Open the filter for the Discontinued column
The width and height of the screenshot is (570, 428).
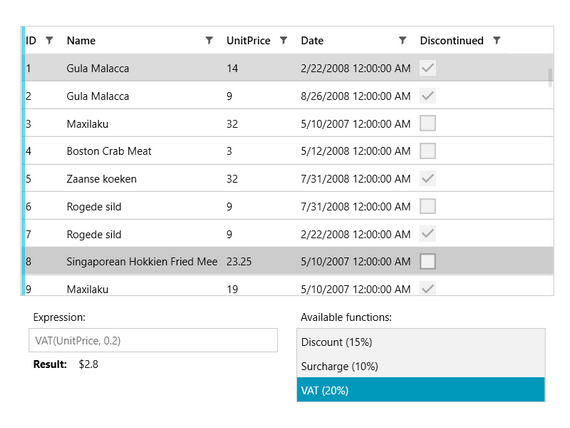click(x=497, y=40)
